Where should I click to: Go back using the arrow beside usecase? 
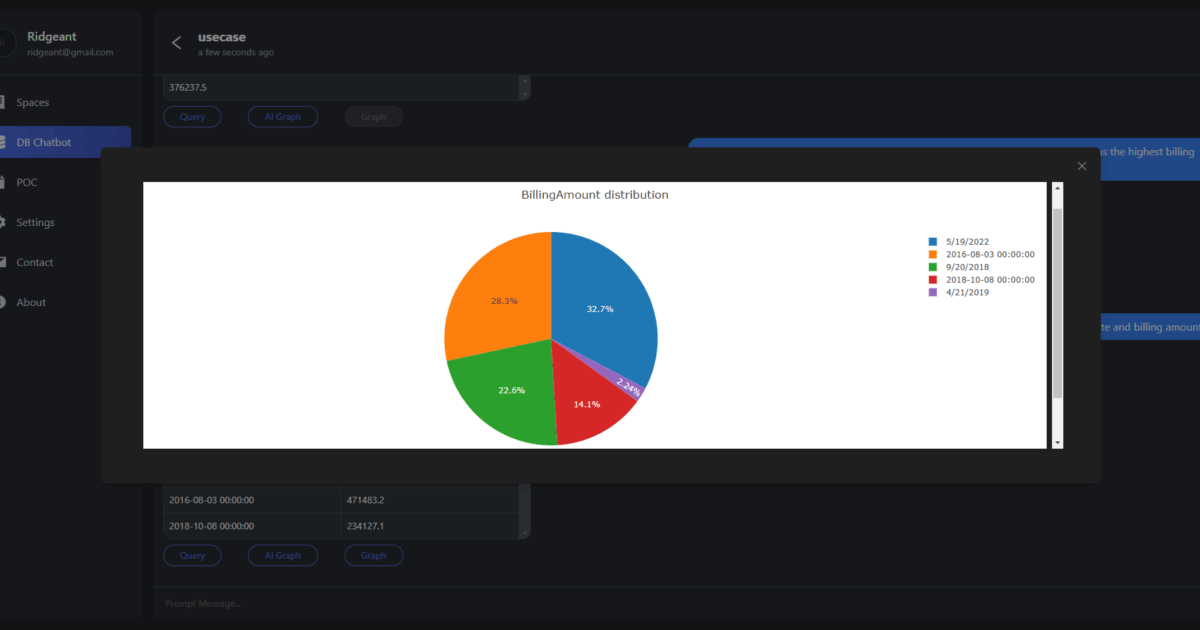[x=177, y=42]
